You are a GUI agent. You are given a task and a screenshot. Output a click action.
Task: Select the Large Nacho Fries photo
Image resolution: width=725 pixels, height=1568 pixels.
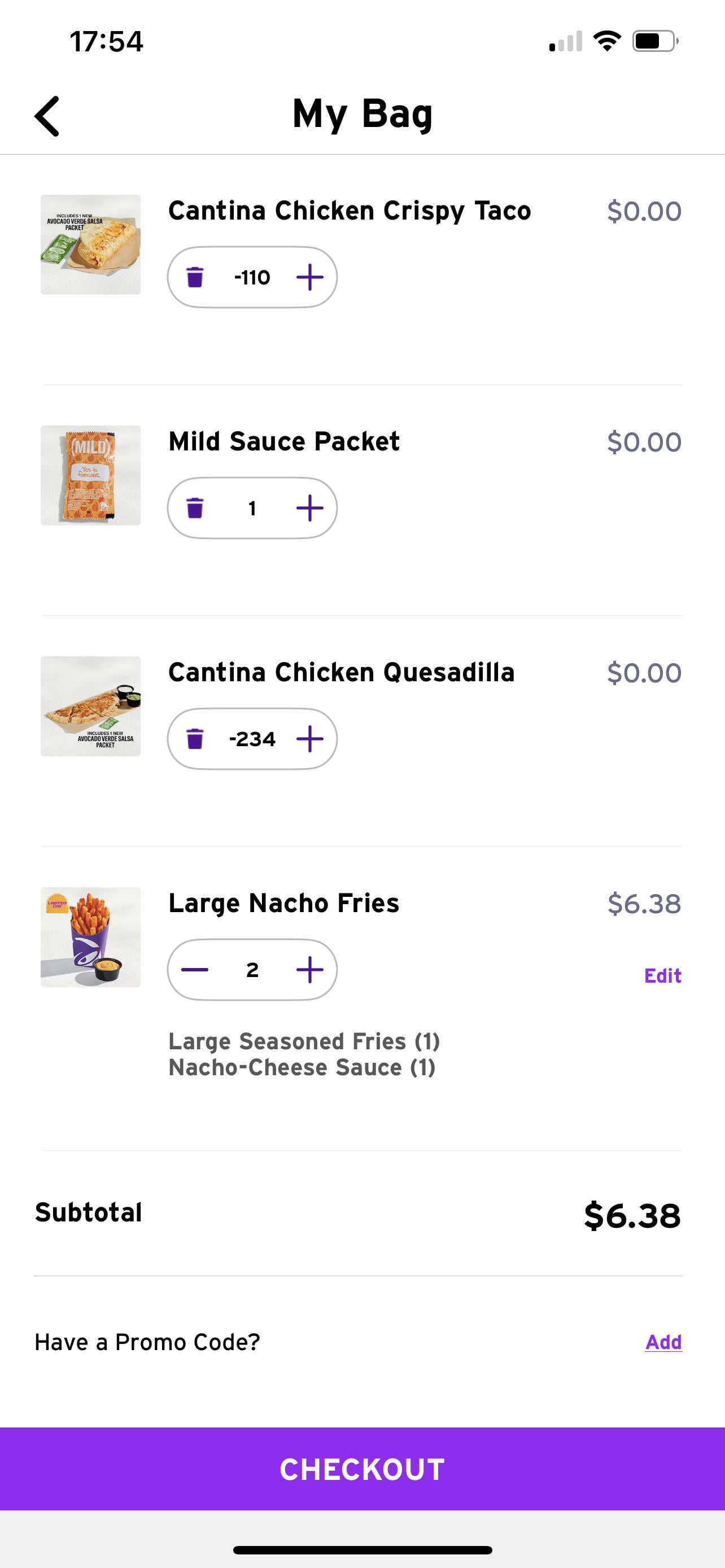(x=91, y=937)
